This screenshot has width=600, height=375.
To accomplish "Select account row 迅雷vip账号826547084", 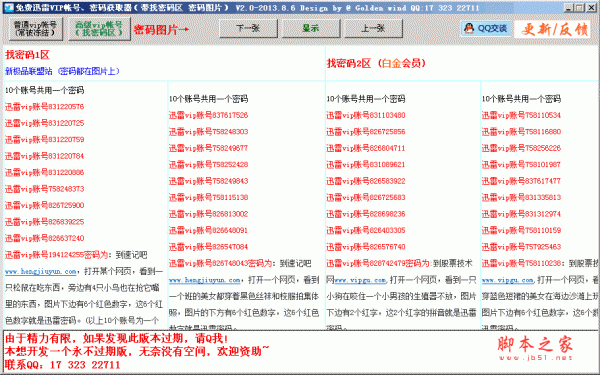I will (x=209, y=247).
